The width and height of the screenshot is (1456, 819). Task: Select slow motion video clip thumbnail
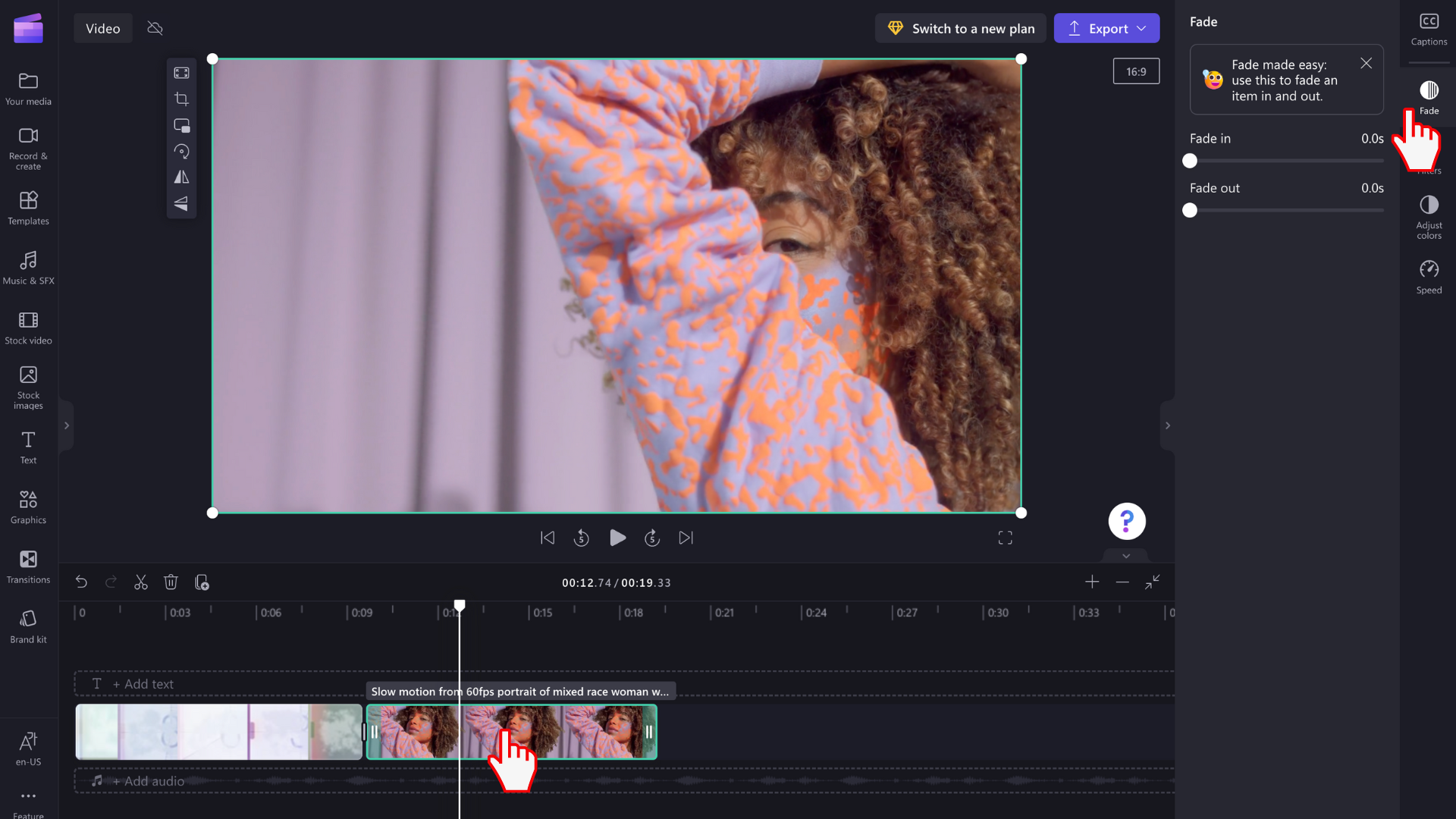pyautogui.click(x=512, y=732)
